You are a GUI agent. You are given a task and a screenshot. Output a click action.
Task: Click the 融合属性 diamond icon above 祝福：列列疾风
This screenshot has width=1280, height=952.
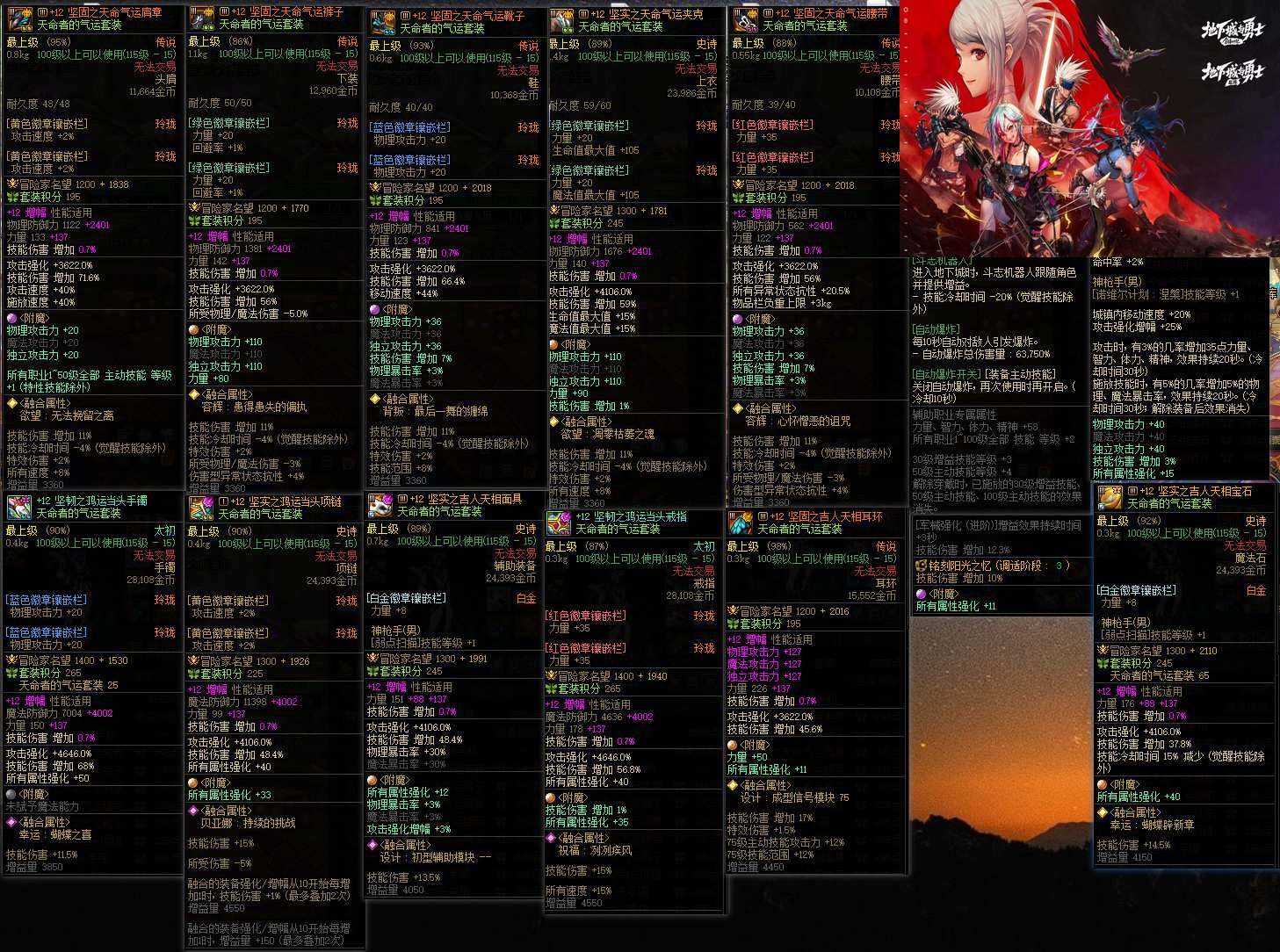(x=551, y=838)
